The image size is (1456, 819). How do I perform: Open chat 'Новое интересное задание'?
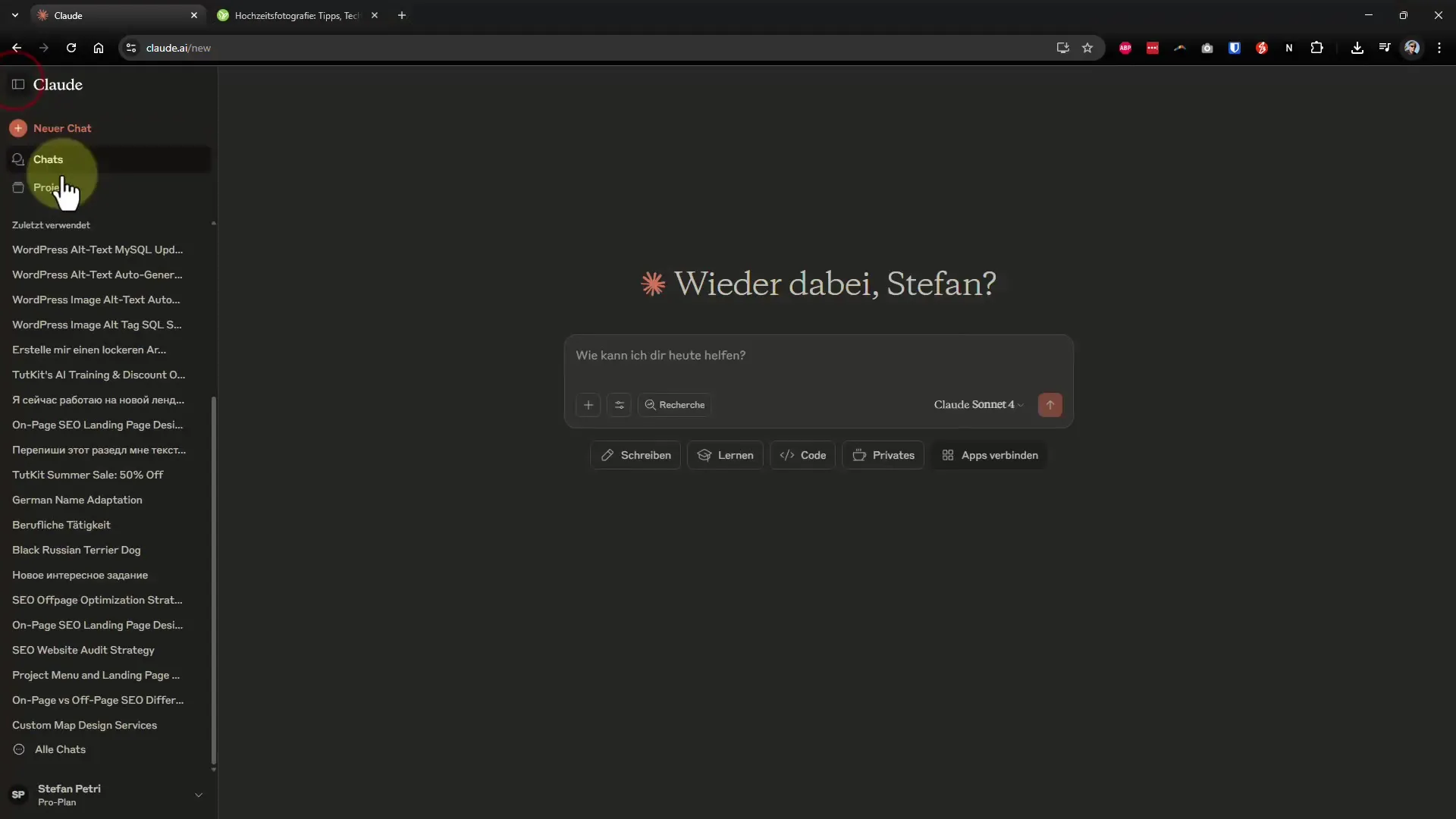click(80, 575)
